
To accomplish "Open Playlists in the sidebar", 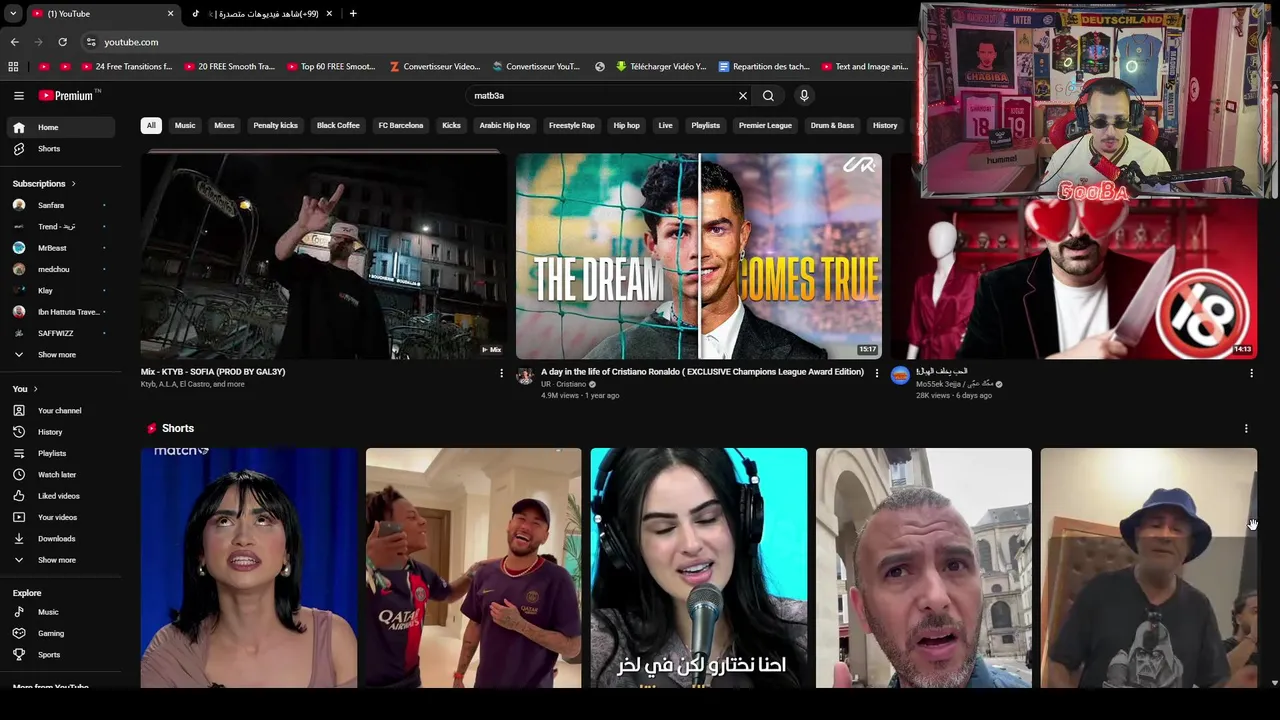I will click(60, 453).
